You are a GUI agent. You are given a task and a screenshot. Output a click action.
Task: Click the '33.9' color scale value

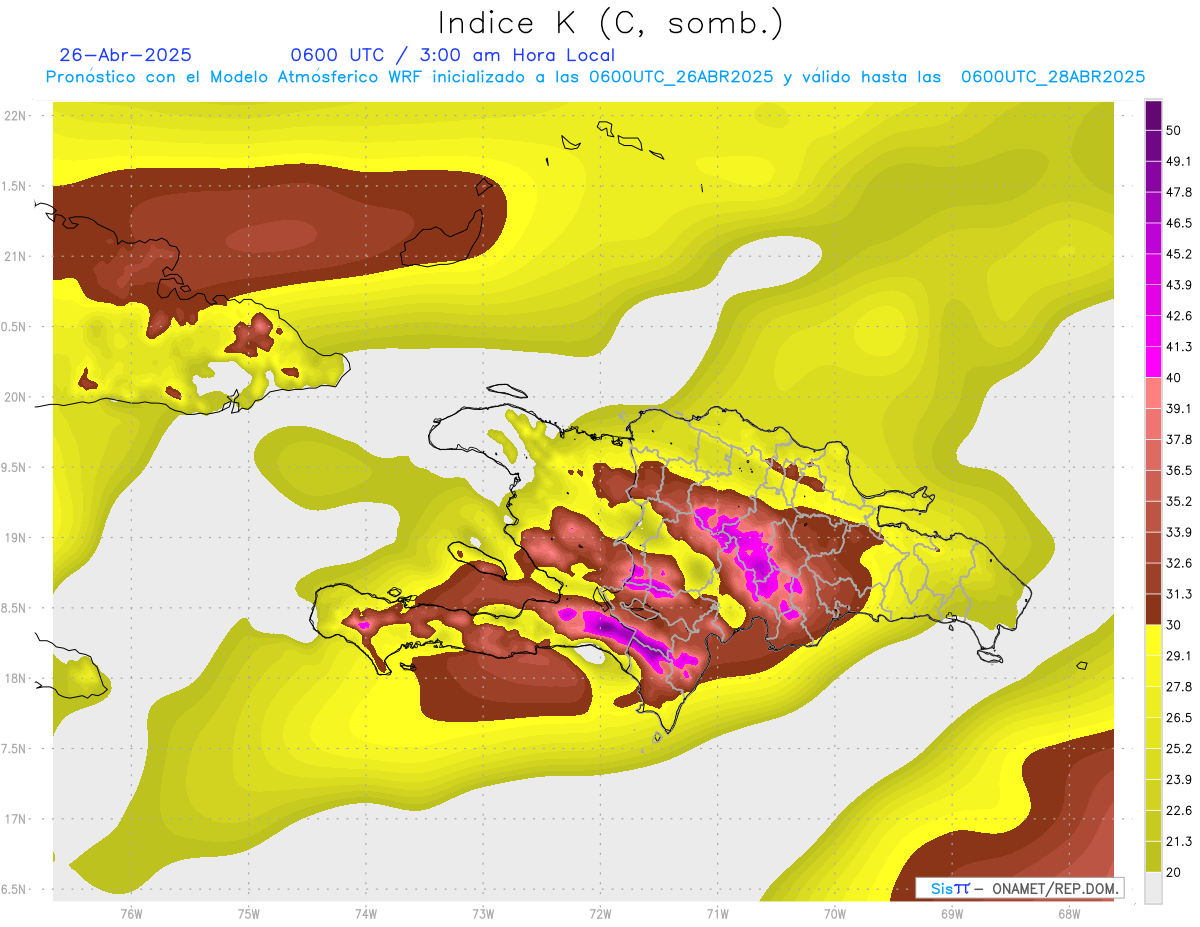point(1178,532)
